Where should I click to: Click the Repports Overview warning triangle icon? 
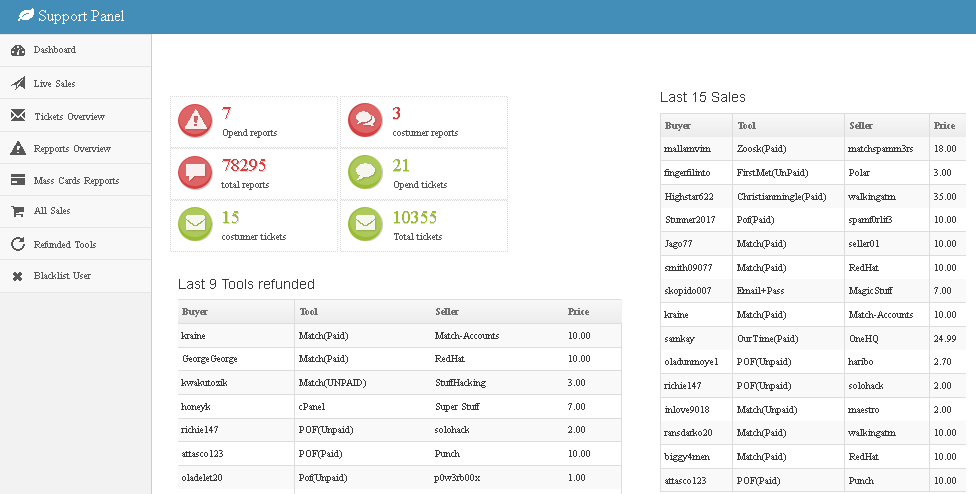point(17,149)
